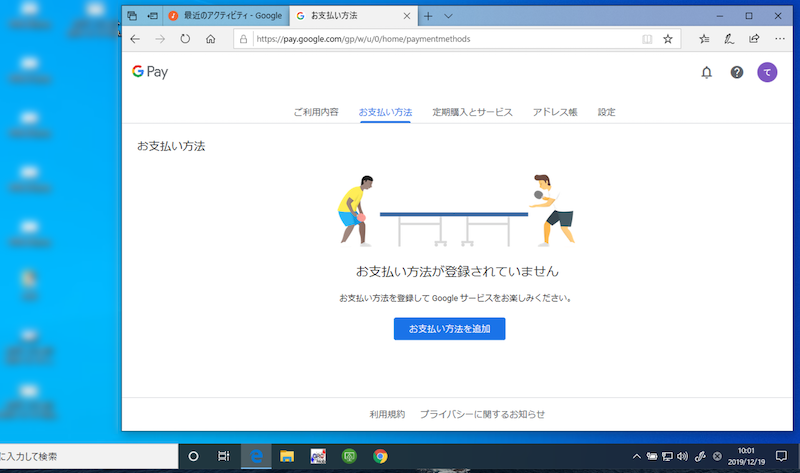The height and width of the screenshot is (473, 800).
Task: Open the help question mark icon
Action: tap(737, 72)
